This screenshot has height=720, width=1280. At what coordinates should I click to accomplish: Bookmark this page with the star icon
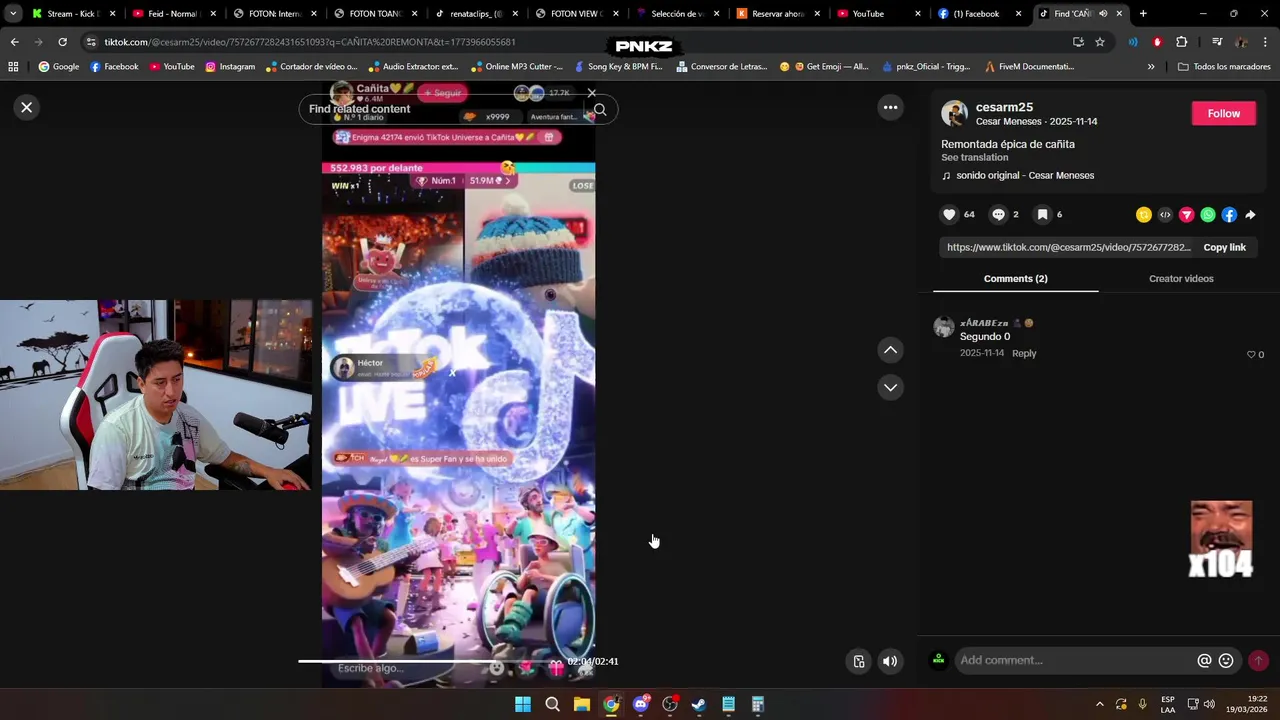pos(1100,42)
